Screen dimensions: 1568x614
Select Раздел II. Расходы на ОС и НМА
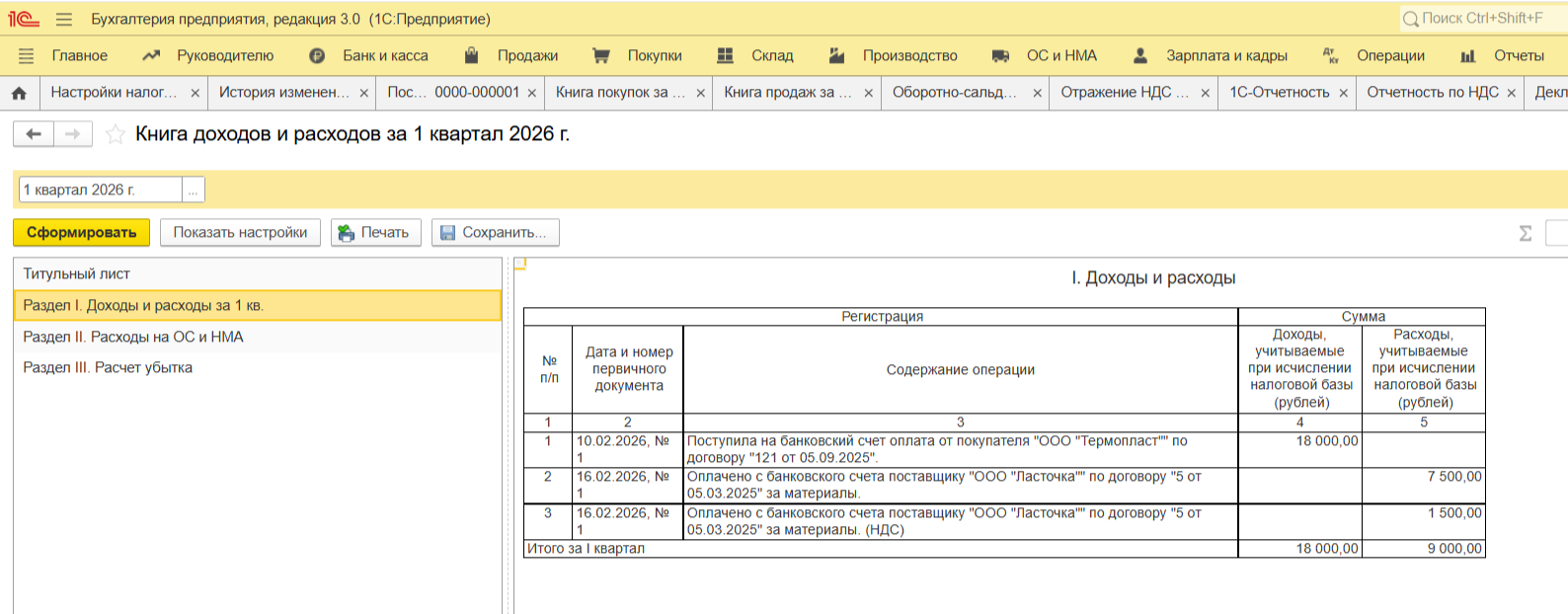click(133, 337)
